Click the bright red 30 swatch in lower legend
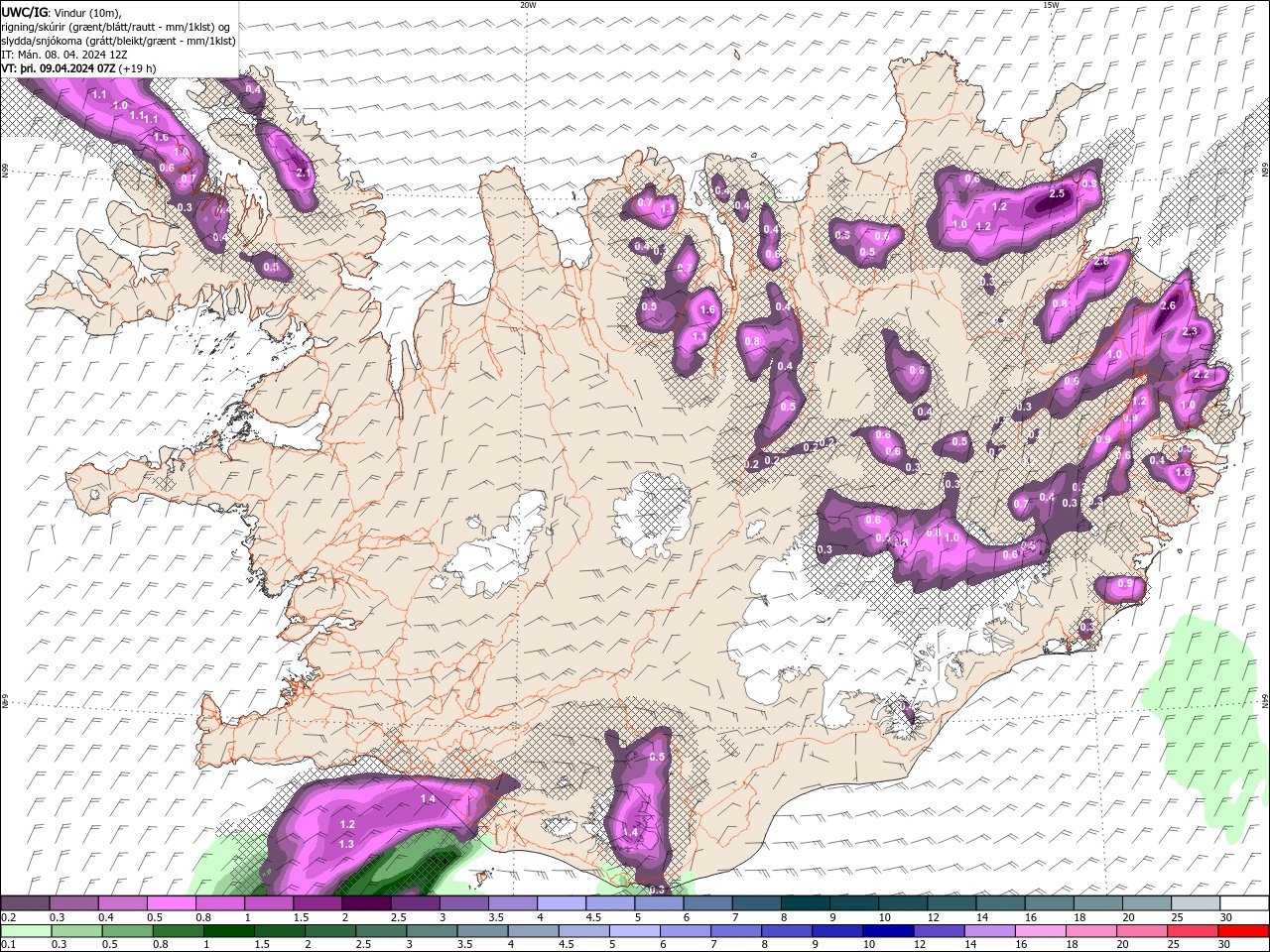Screen dimensions: 1270x952 [x=1244, y=931]
